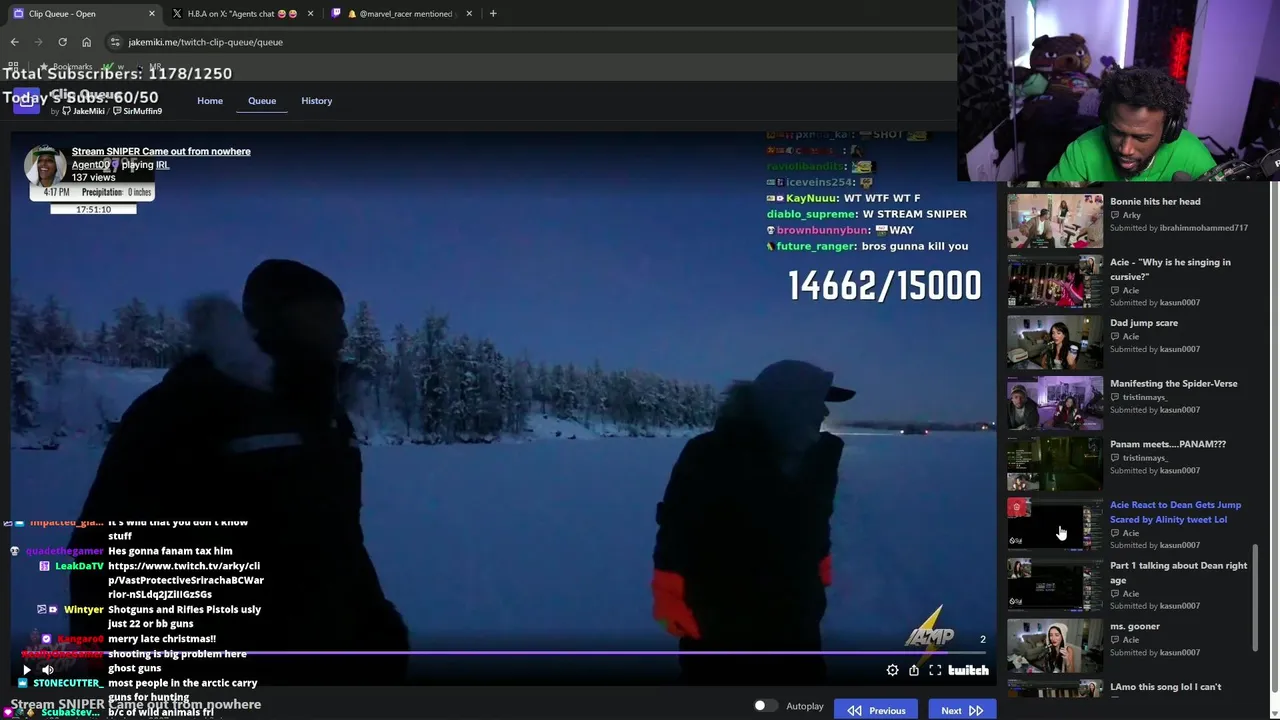1280x720 pixels.
Task: Open the Queue tab in Clip Queue
Action: (x=262, y=101)
